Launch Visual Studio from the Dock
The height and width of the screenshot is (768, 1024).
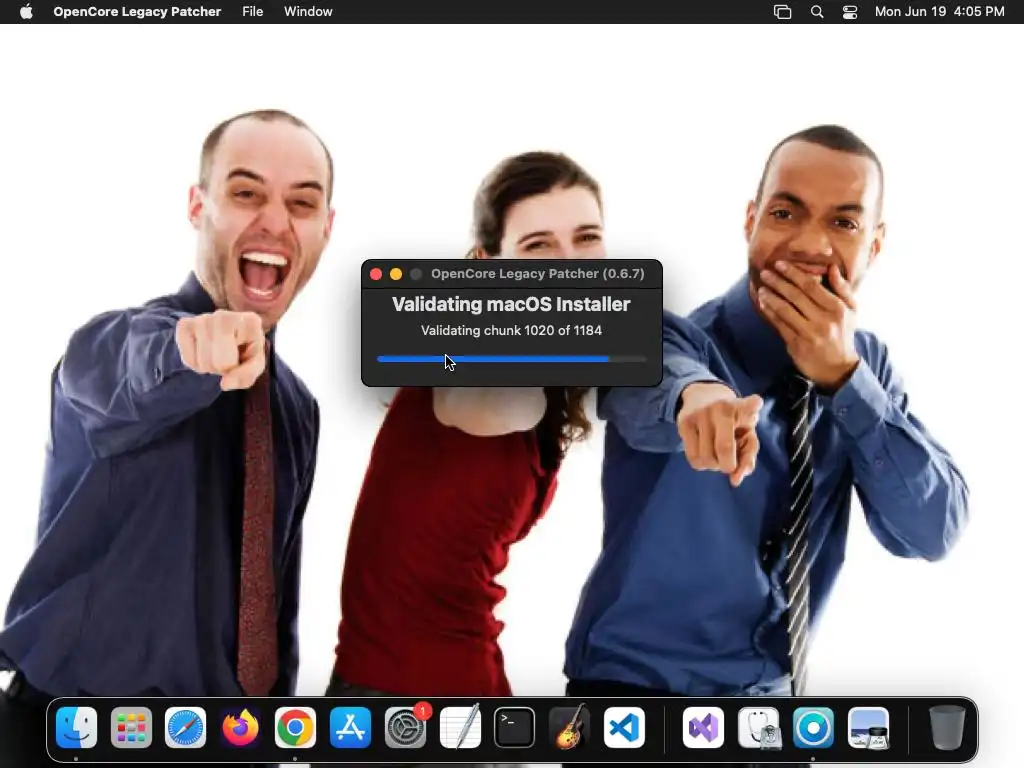tap(703, 728)
